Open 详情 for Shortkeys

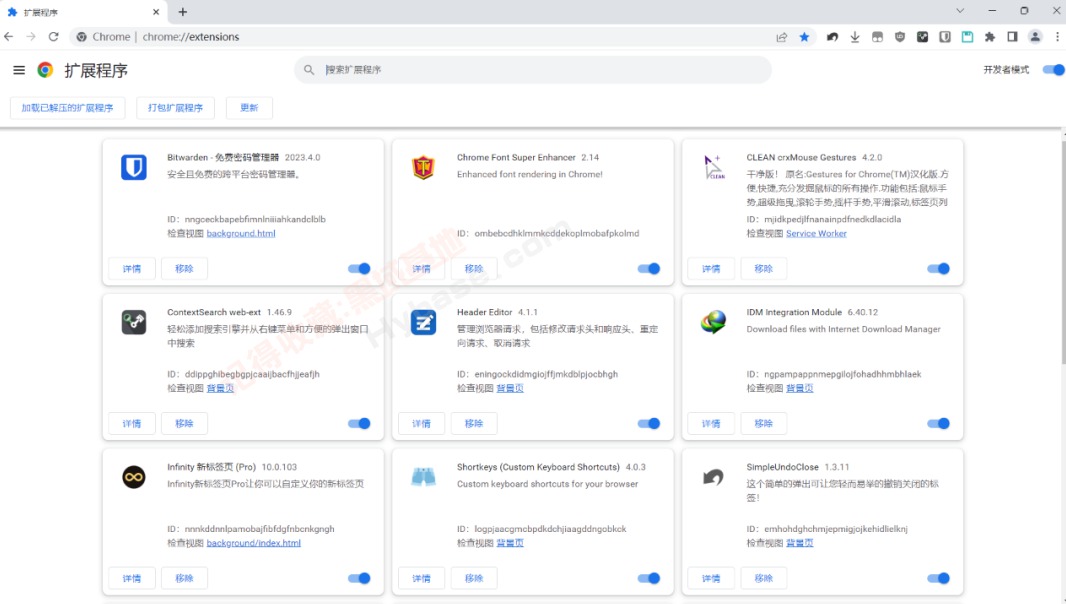422,578
